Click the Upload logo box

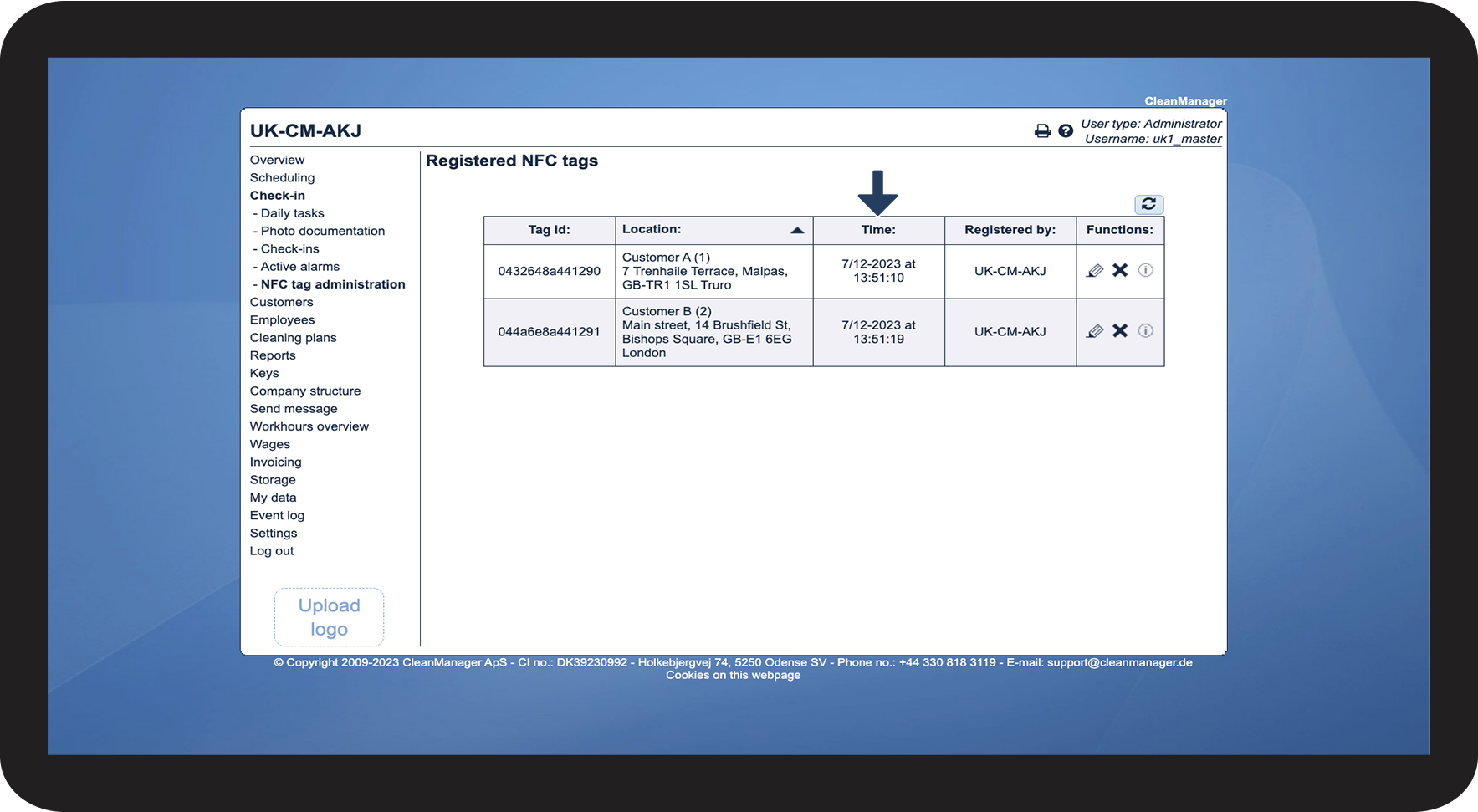[329, 617]
